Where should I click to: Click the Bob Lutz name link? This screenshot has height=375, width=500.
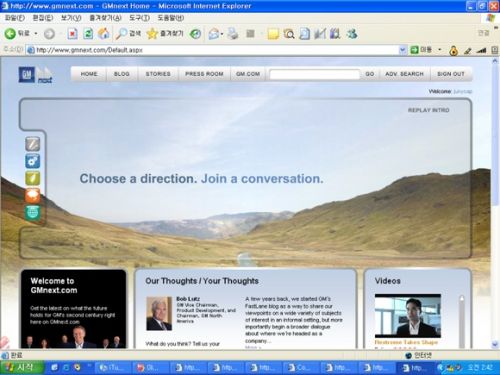point(188,299)
